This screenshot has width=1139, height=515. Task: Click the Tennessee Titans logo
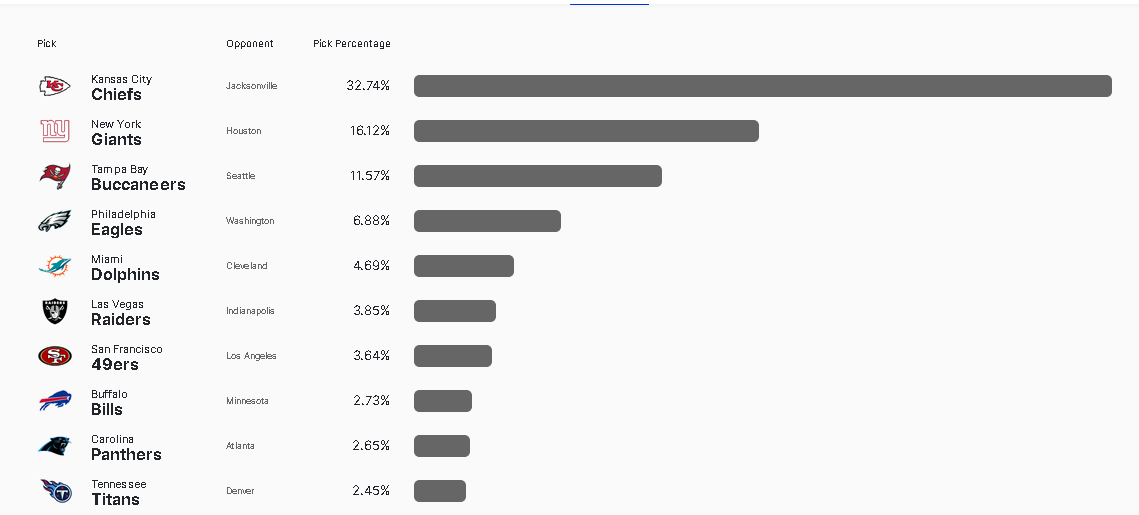pos(55,491)
